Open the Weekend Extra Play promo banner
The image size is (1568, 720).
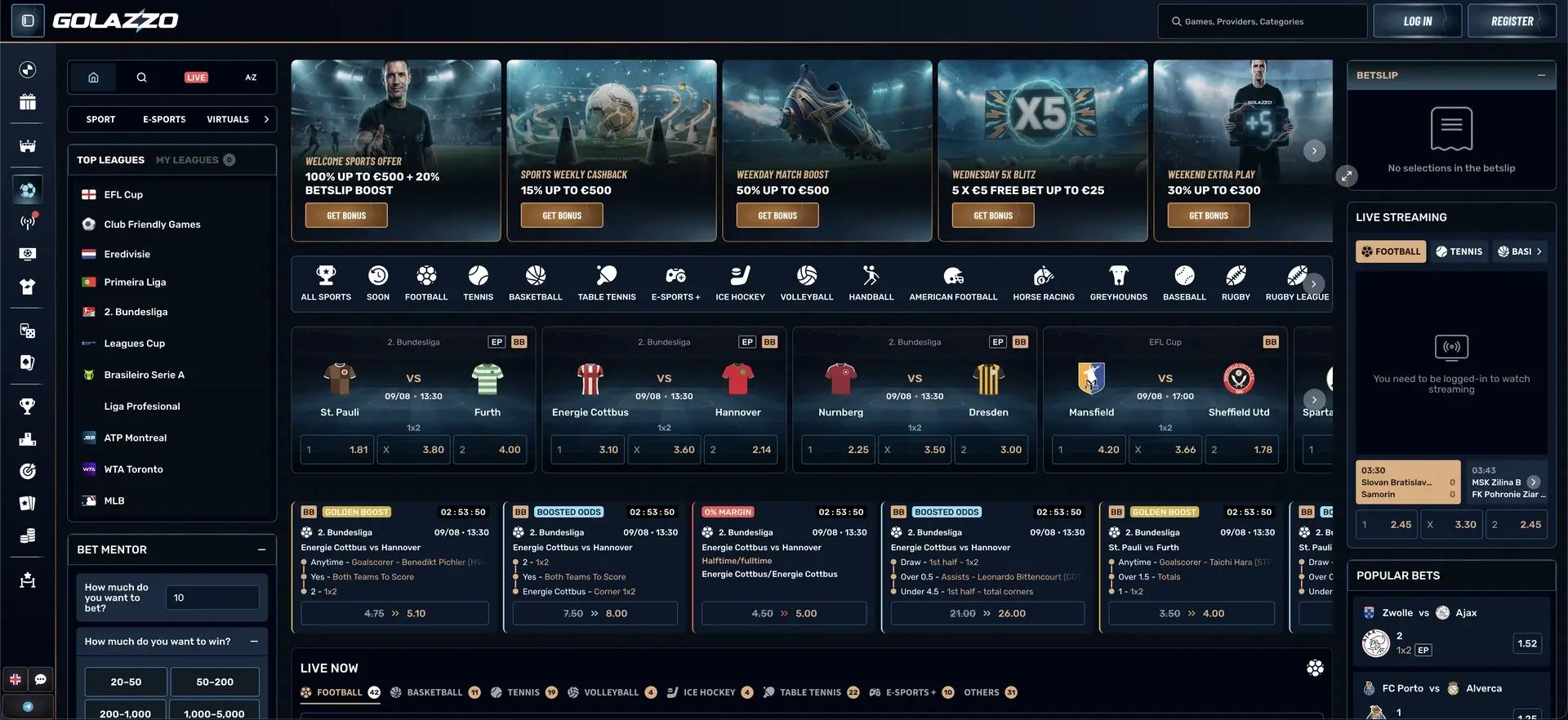coord(1243,150)
